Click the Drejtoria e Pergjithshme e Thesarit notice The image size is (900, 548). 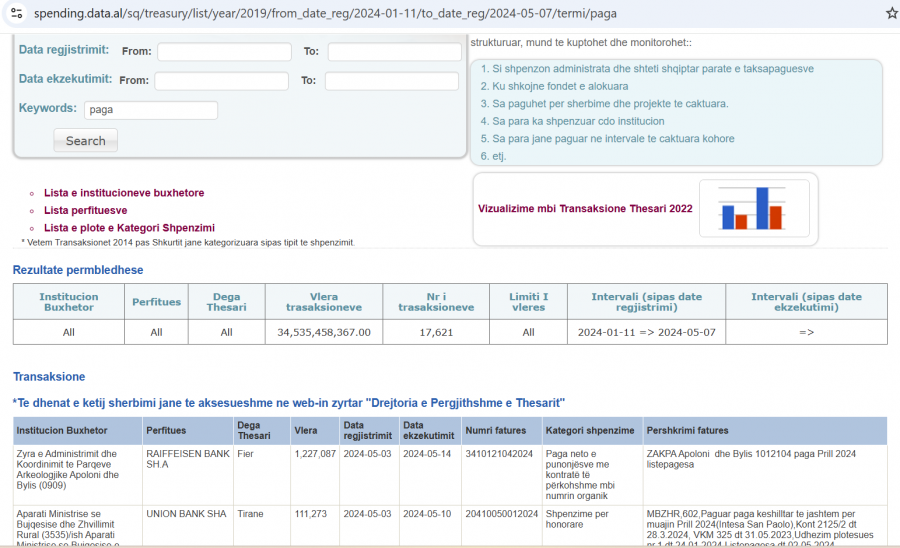pos(289,403)
